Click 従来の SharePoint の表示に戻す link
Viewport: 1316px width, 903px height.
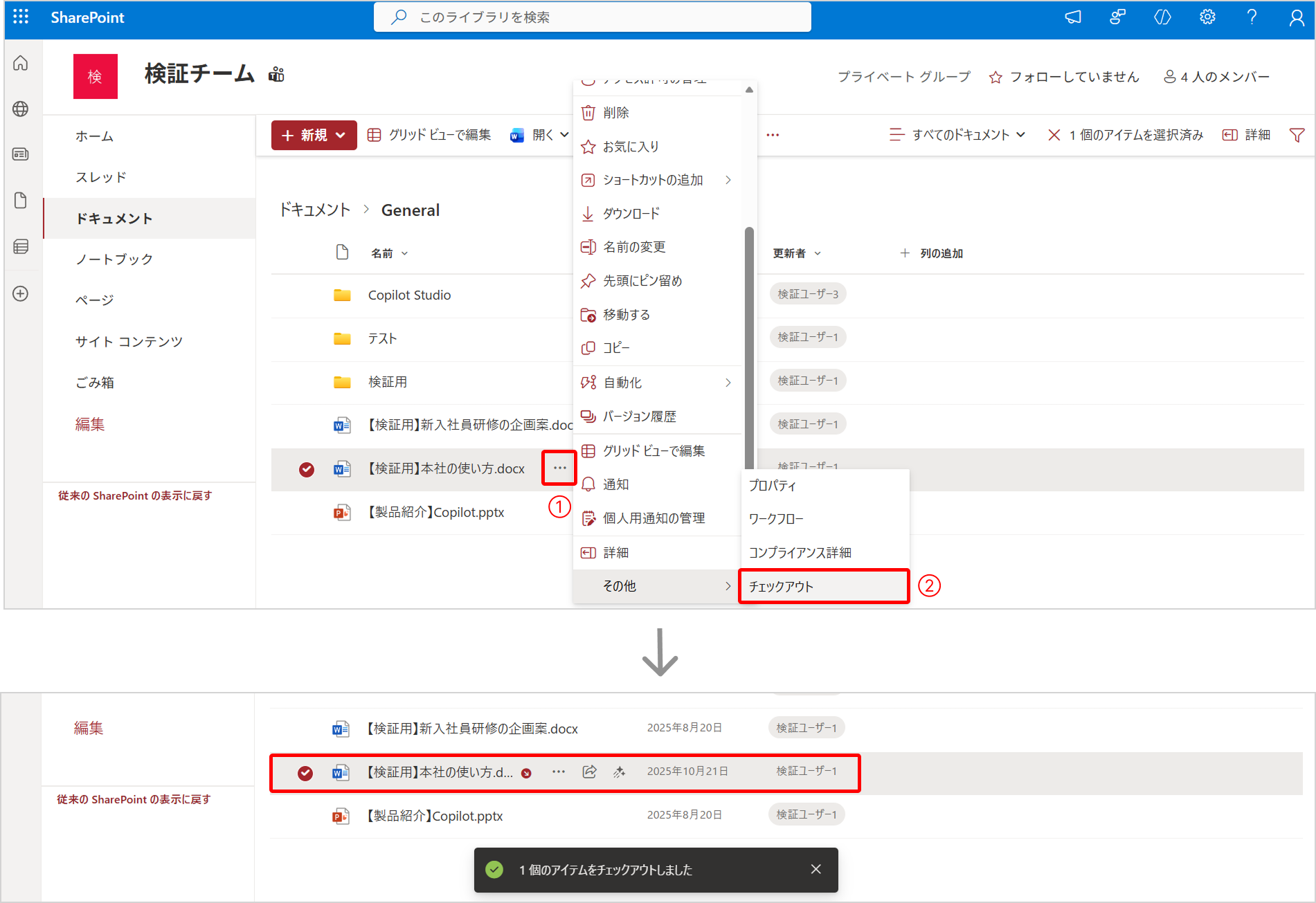(x=135, y=495)
